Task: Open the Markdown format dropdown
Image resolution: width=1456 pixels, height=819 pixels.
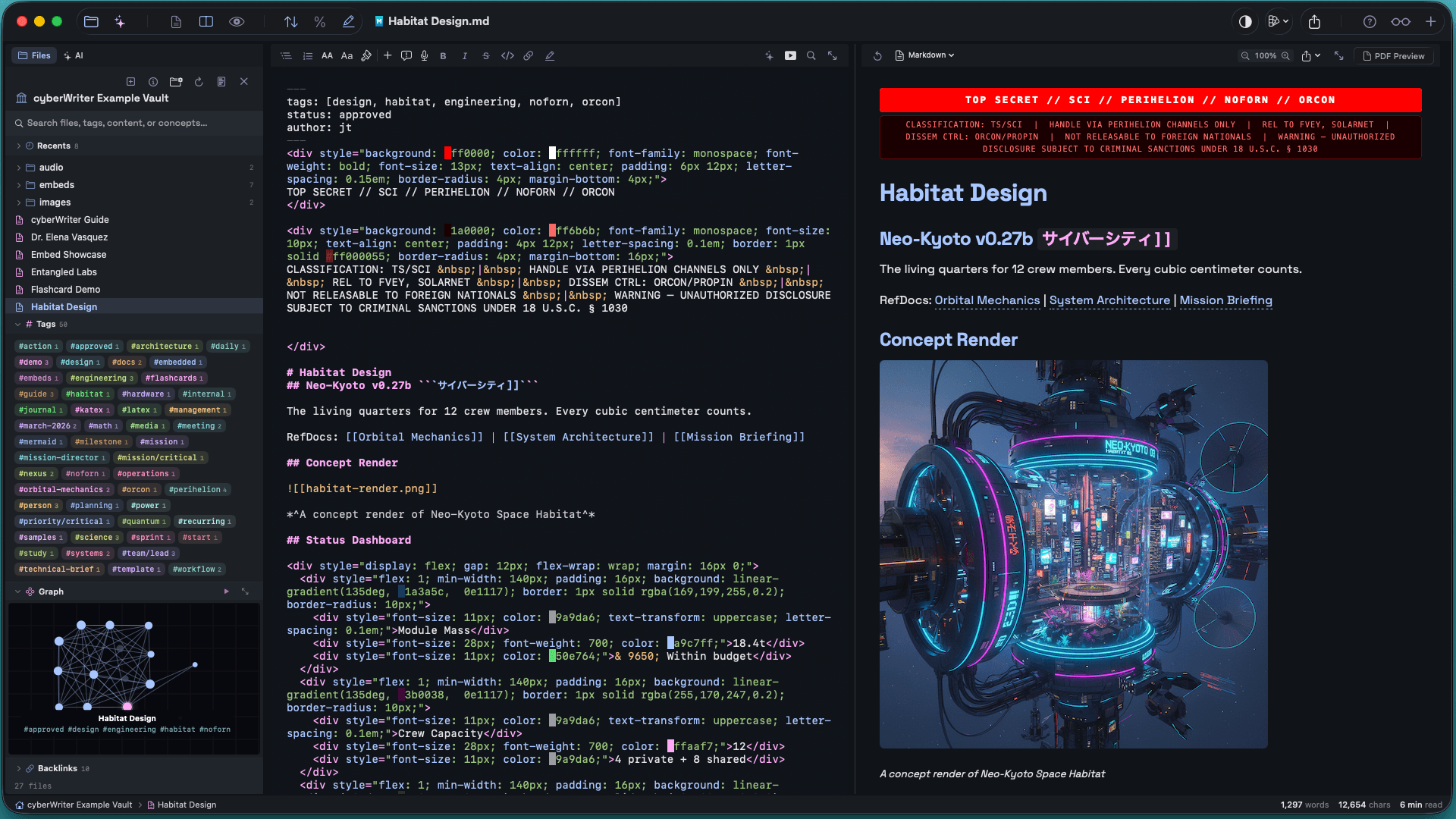Action: pyautogui.click(x=924, y=55)
